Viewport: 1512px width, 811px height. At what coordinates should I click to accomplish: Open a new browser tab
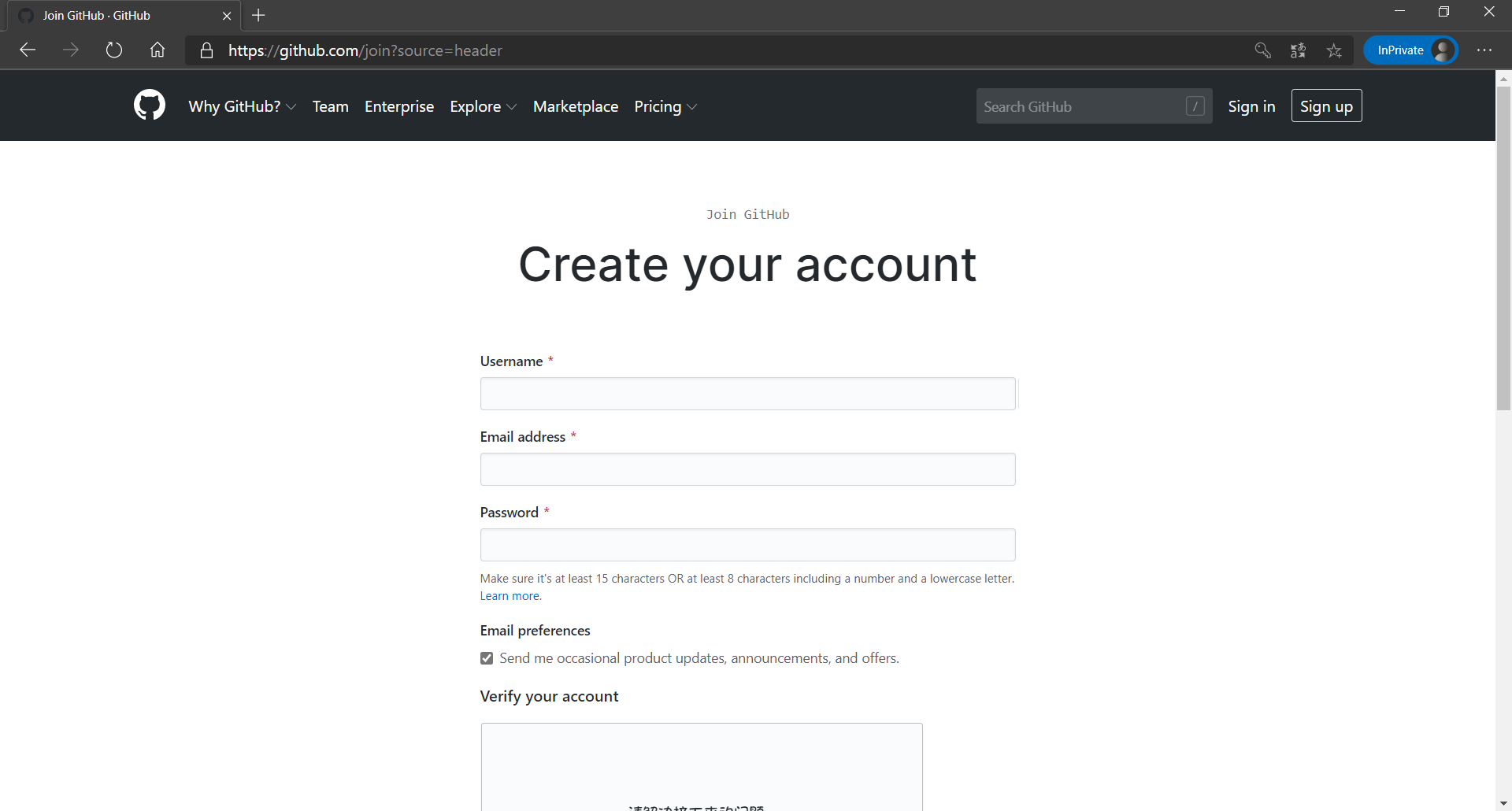258,15
